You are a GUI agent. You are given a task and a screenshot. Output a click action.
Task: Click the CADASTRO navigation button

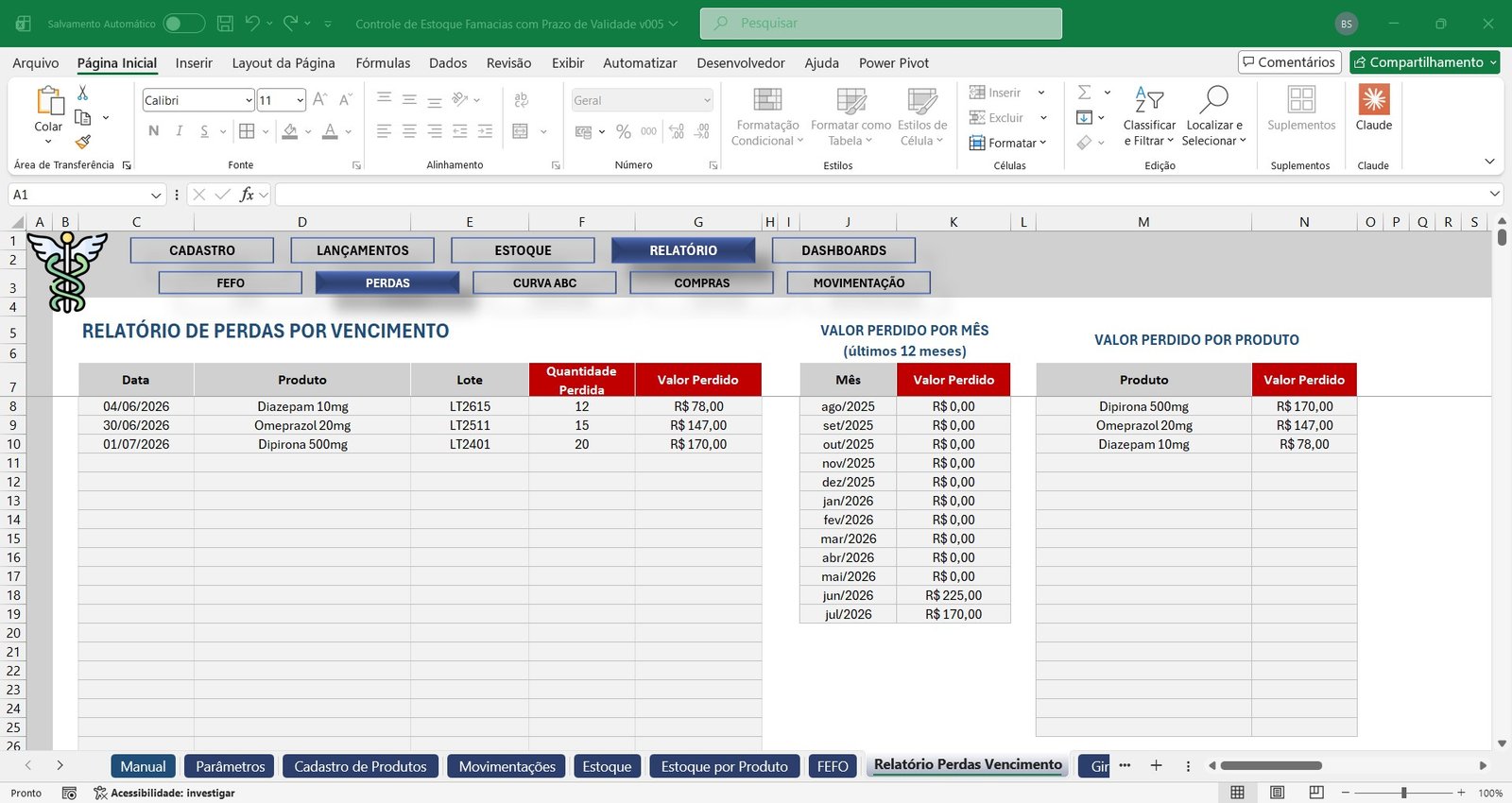click(x=202, y=250)
